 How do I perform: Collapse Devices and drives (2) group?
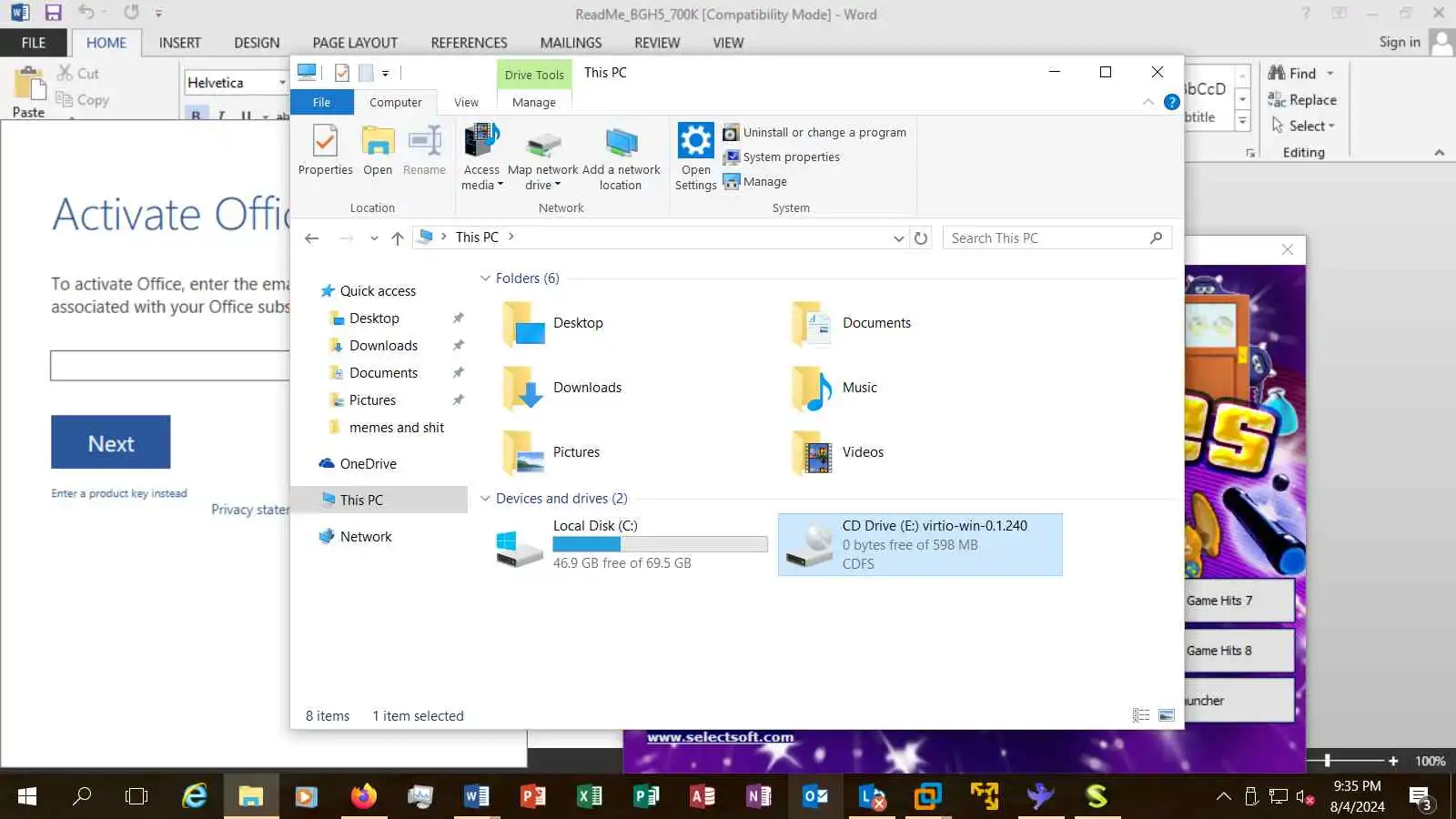(x=485, y=499)
